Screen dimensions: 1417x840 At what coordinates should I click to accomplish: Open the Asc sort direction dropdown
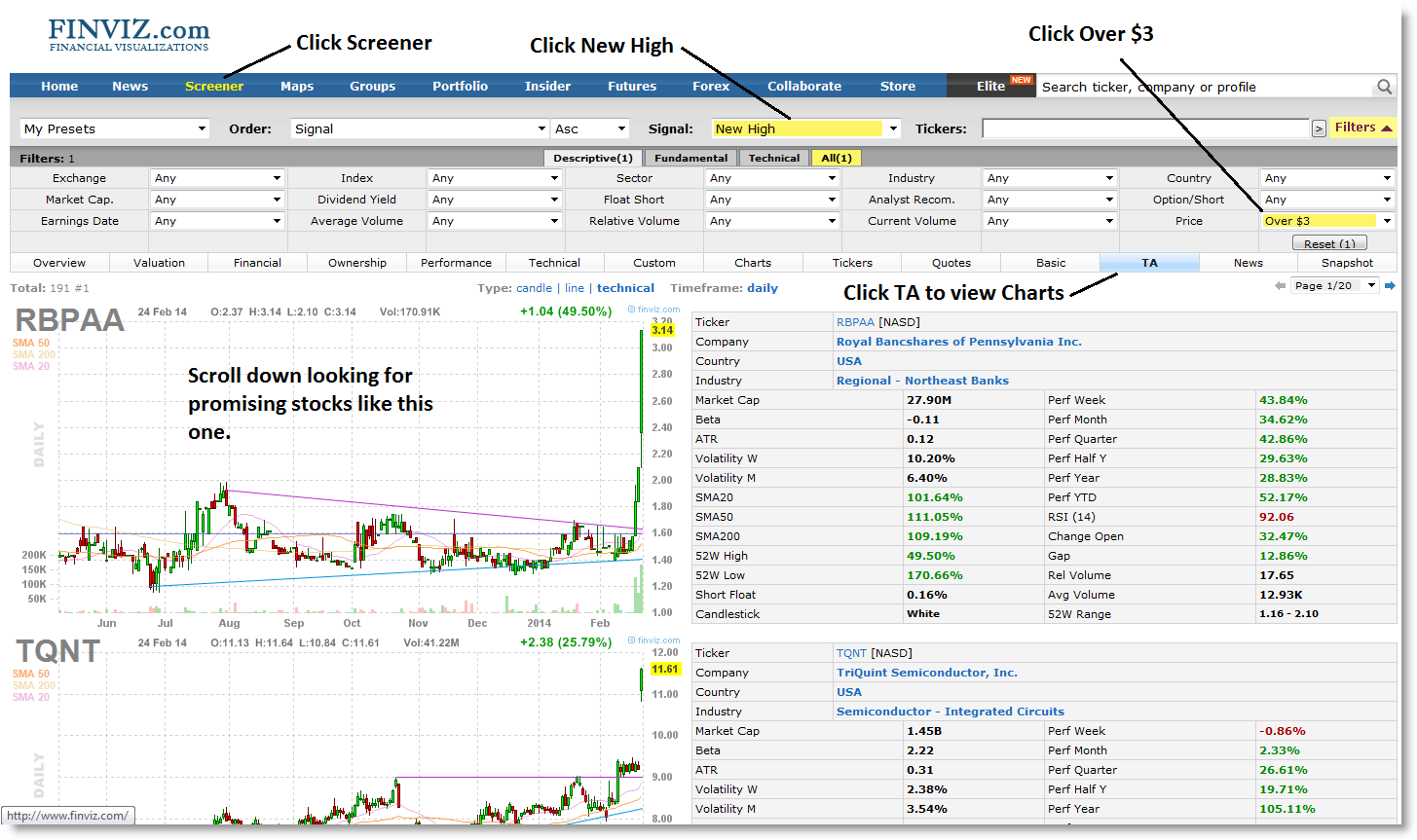591,128
